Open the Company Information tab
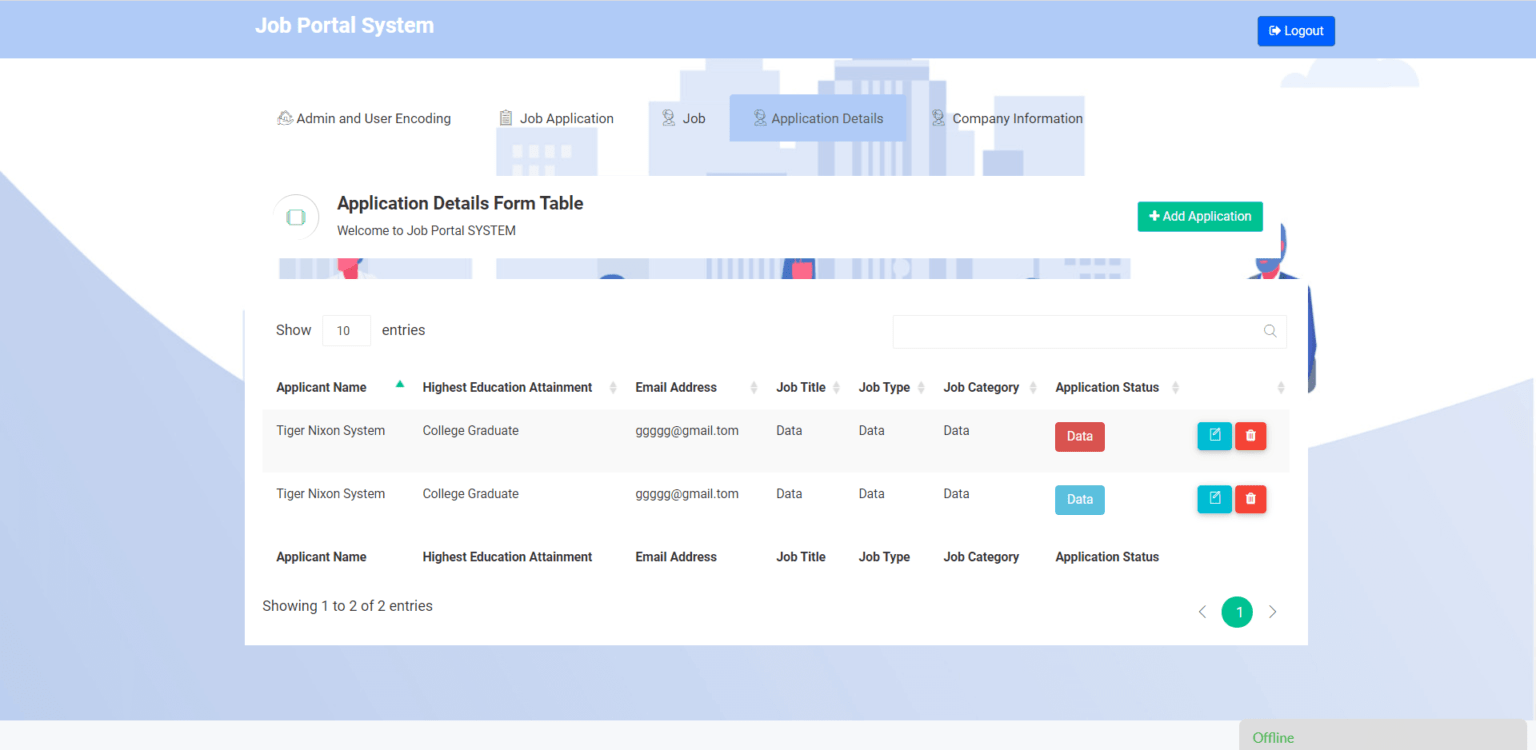Image resolution: width=1536 pixels, height=750 pixels. pos(1007,118)
